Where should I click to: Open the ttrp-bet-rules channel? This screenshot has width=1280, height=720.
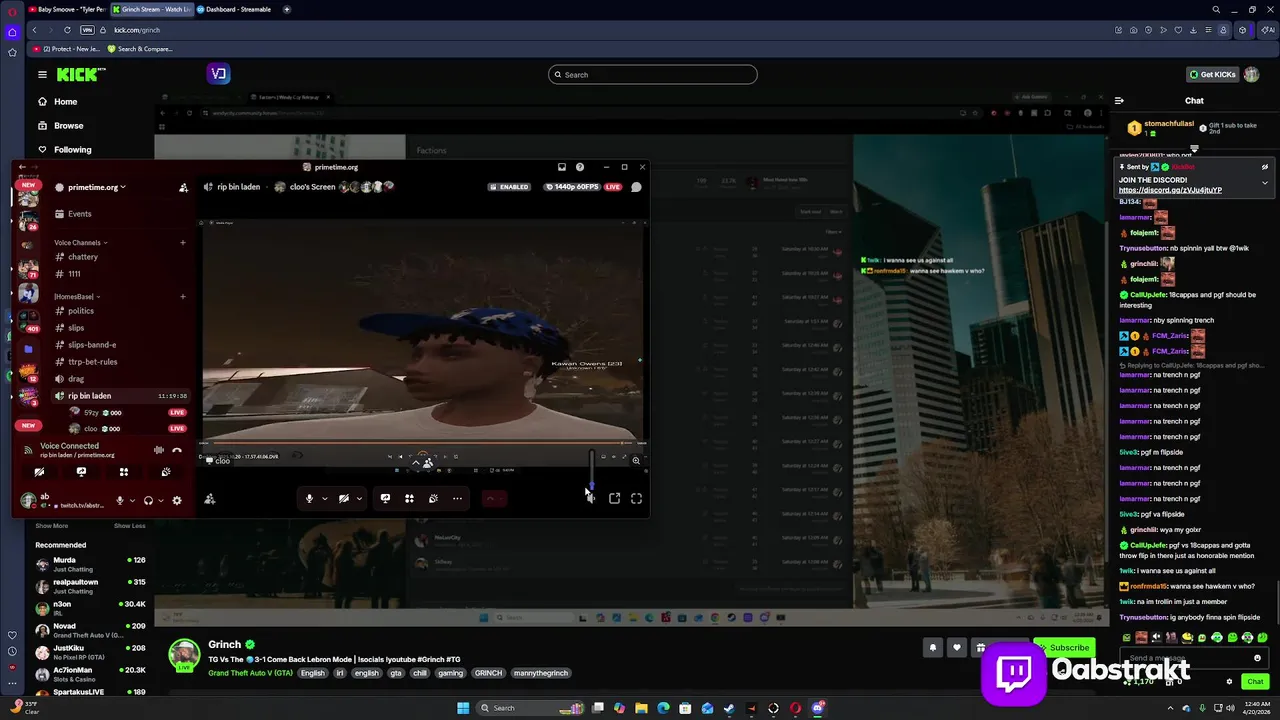click(86, 362)
